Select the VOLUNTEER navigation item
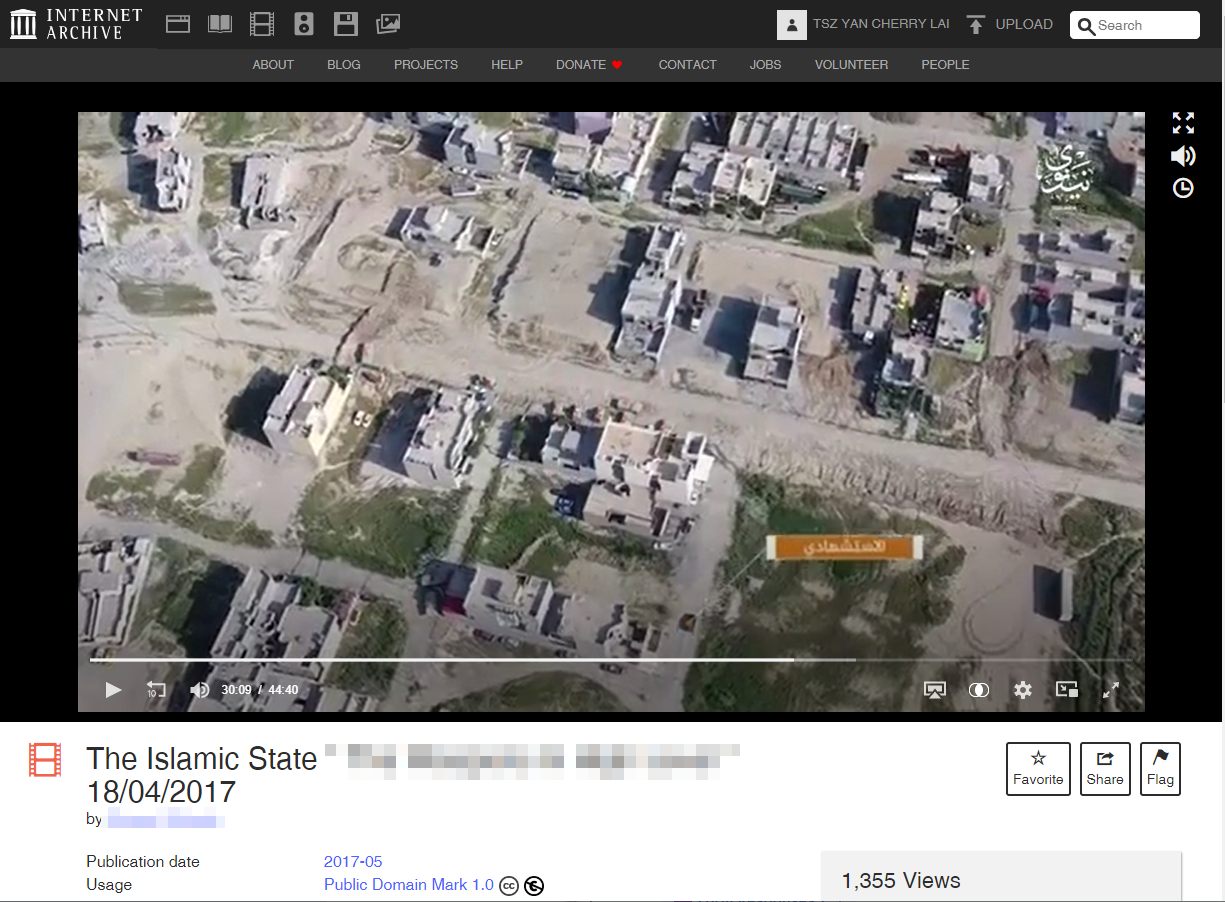1225x902 pixels. tap(851, 64)
